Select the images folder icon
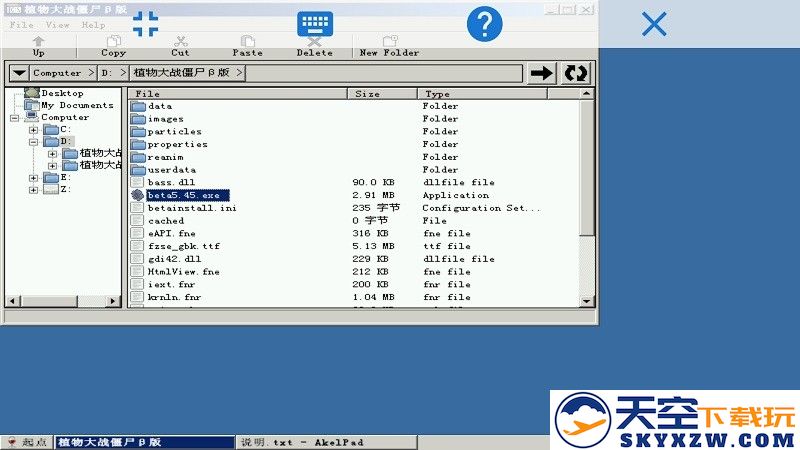 pyautogui.click(x=138, y=119)
